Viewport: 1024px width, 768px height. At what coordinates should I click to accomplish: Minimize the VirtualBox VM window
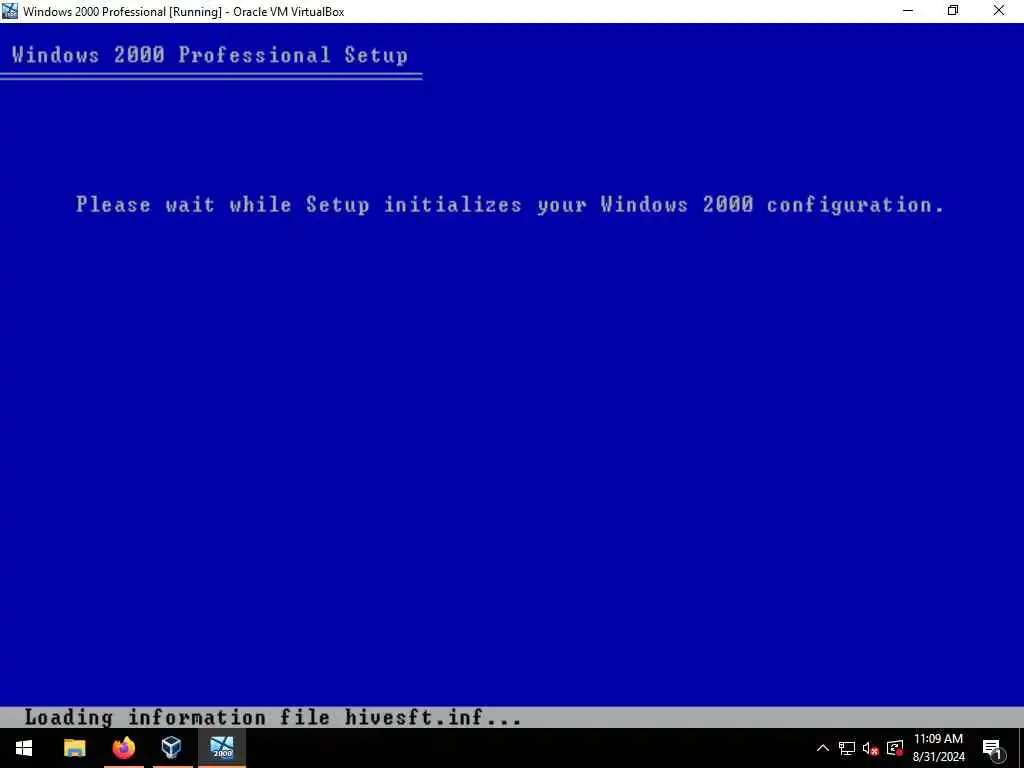click(x=908, y=11)
